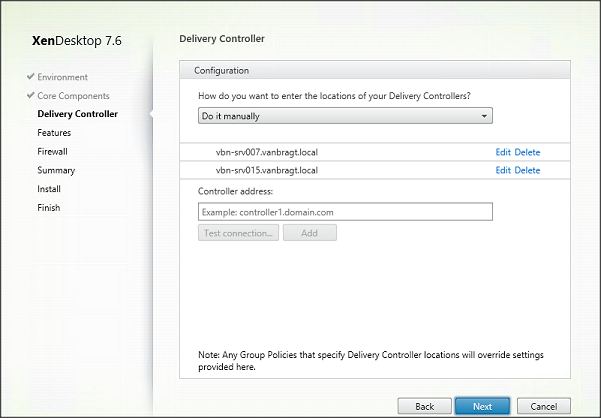Go to the Summary step
Viewport: 601px width, 418px height.
(x=56, y=171)
